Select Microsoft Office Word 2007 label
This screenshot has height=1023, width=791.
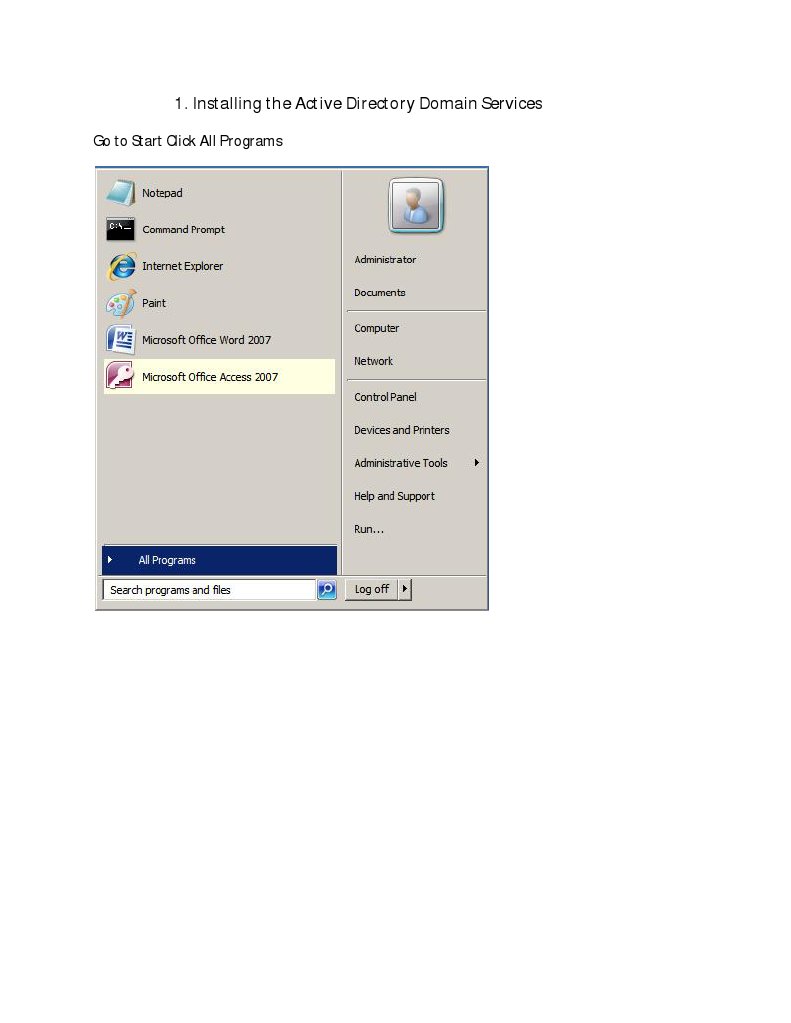(x=206, y=340)
